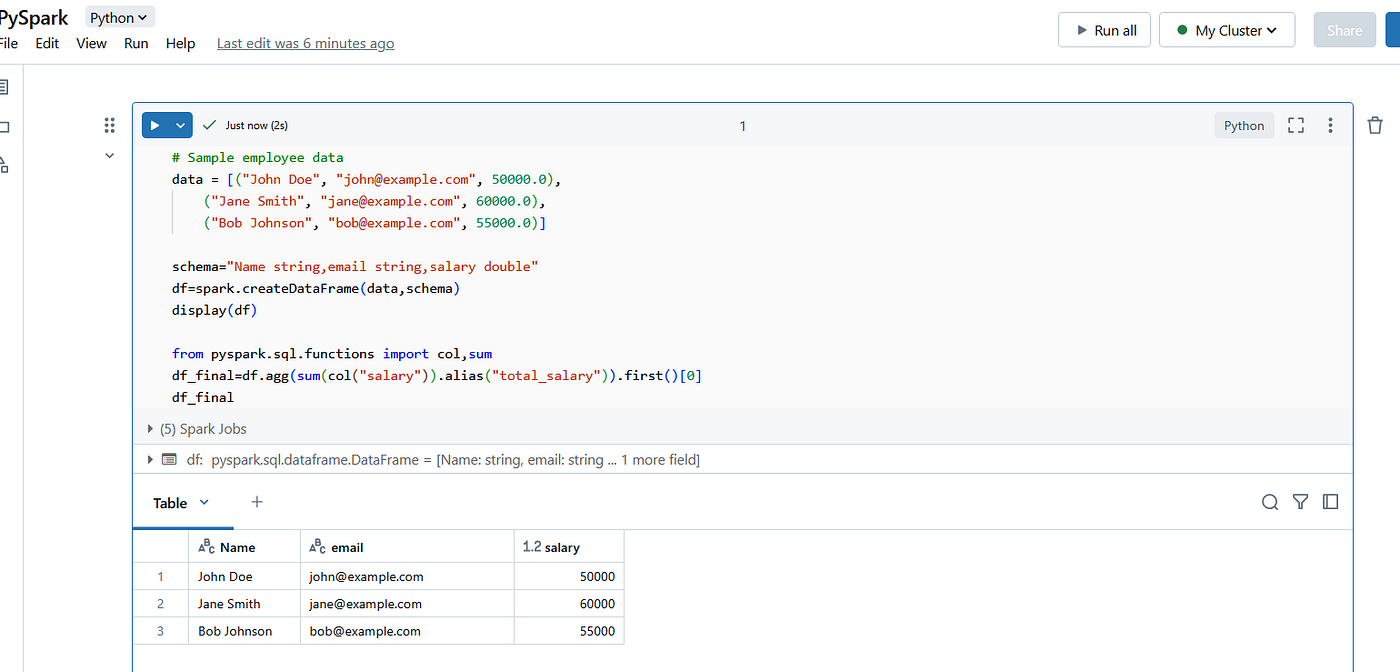
Task: Expand the cell to fullscreen
Action: (1296, 125)
